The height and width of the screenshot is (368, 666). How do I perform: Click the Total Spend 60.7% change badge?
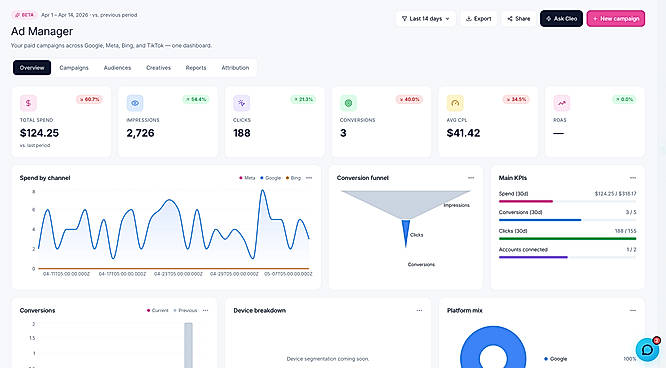click(x=90, y=99)
